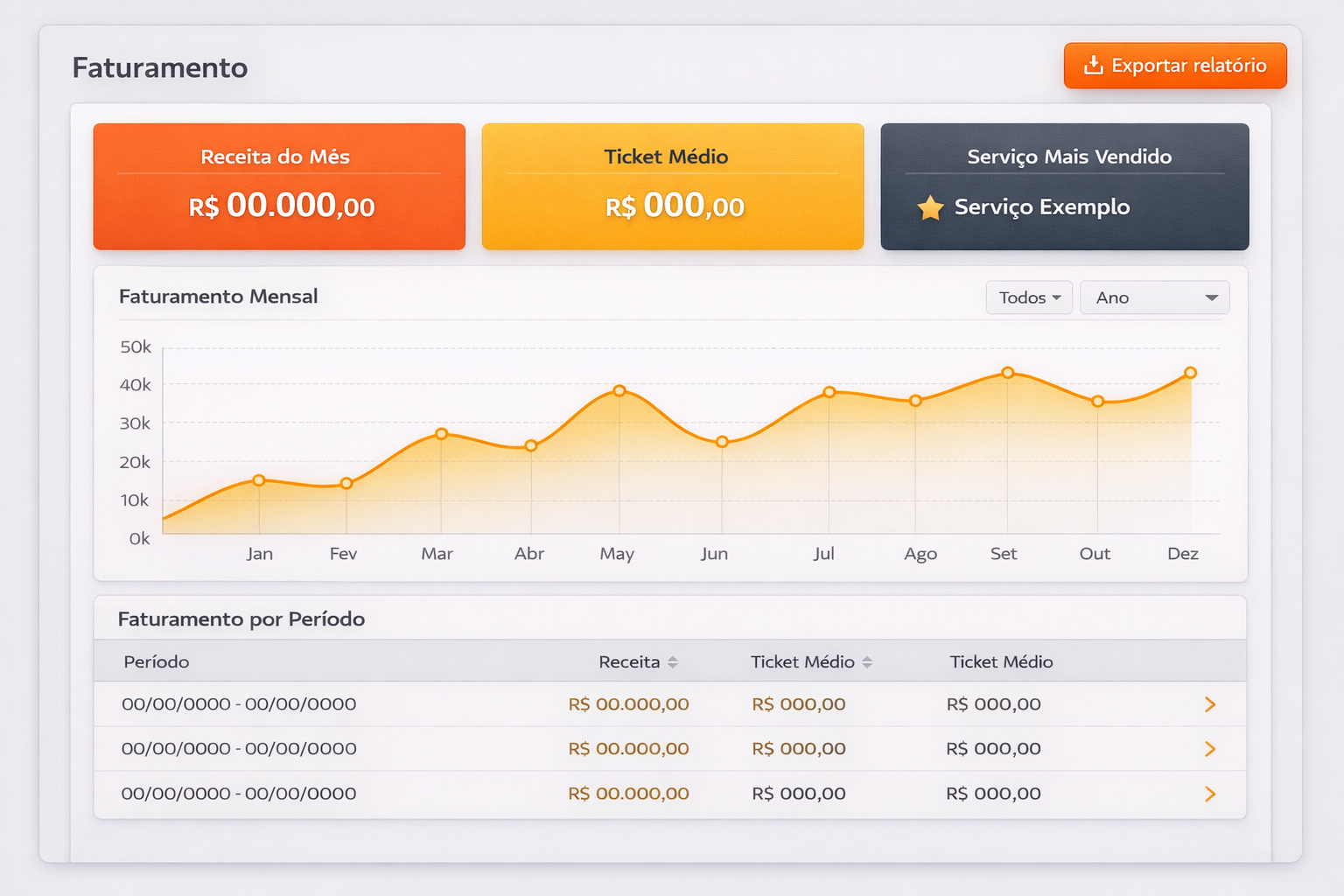The width and height of the screenshot is (1344, 896).
Task: Open the Receita do Mês card
Action: (279, 186)
